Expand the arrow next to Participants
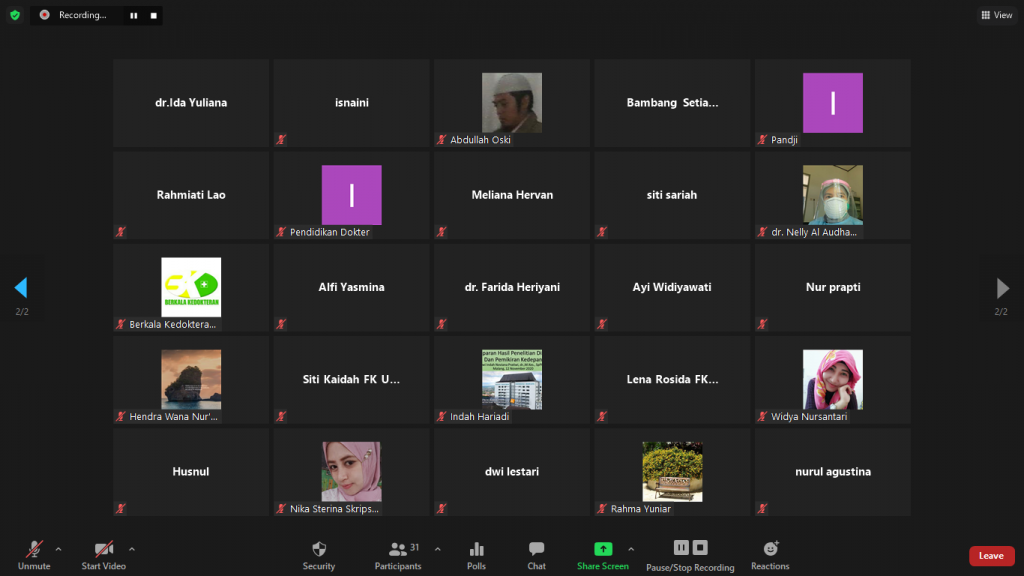 coord(438,549)
